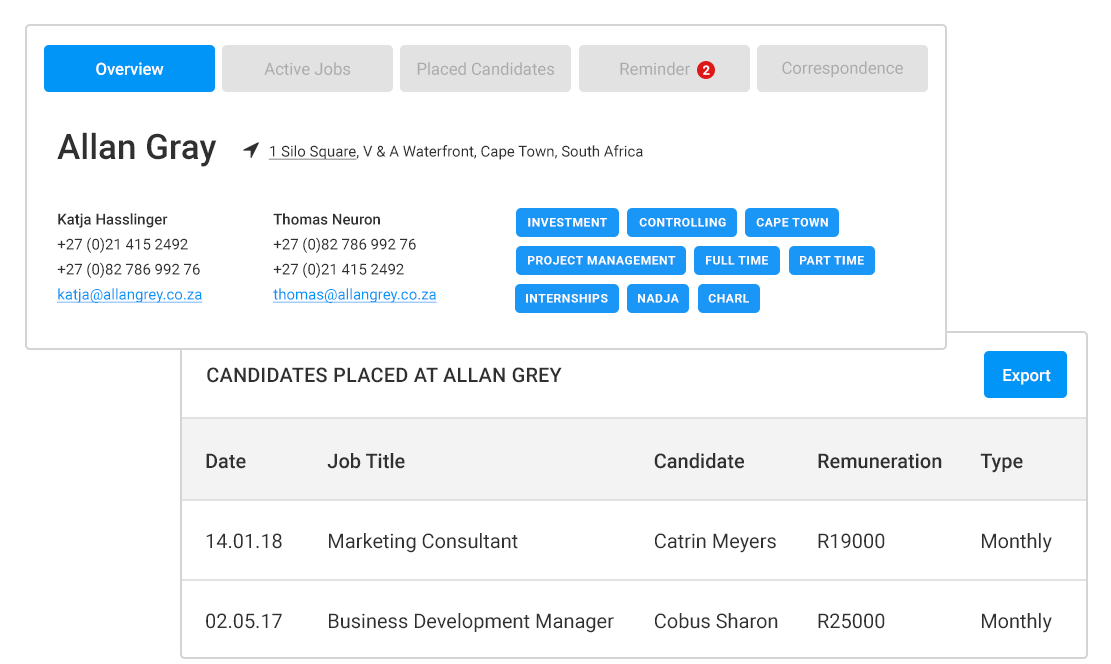
Task: Click the CAPE TOWN tag
Action: tap(792, 223)
